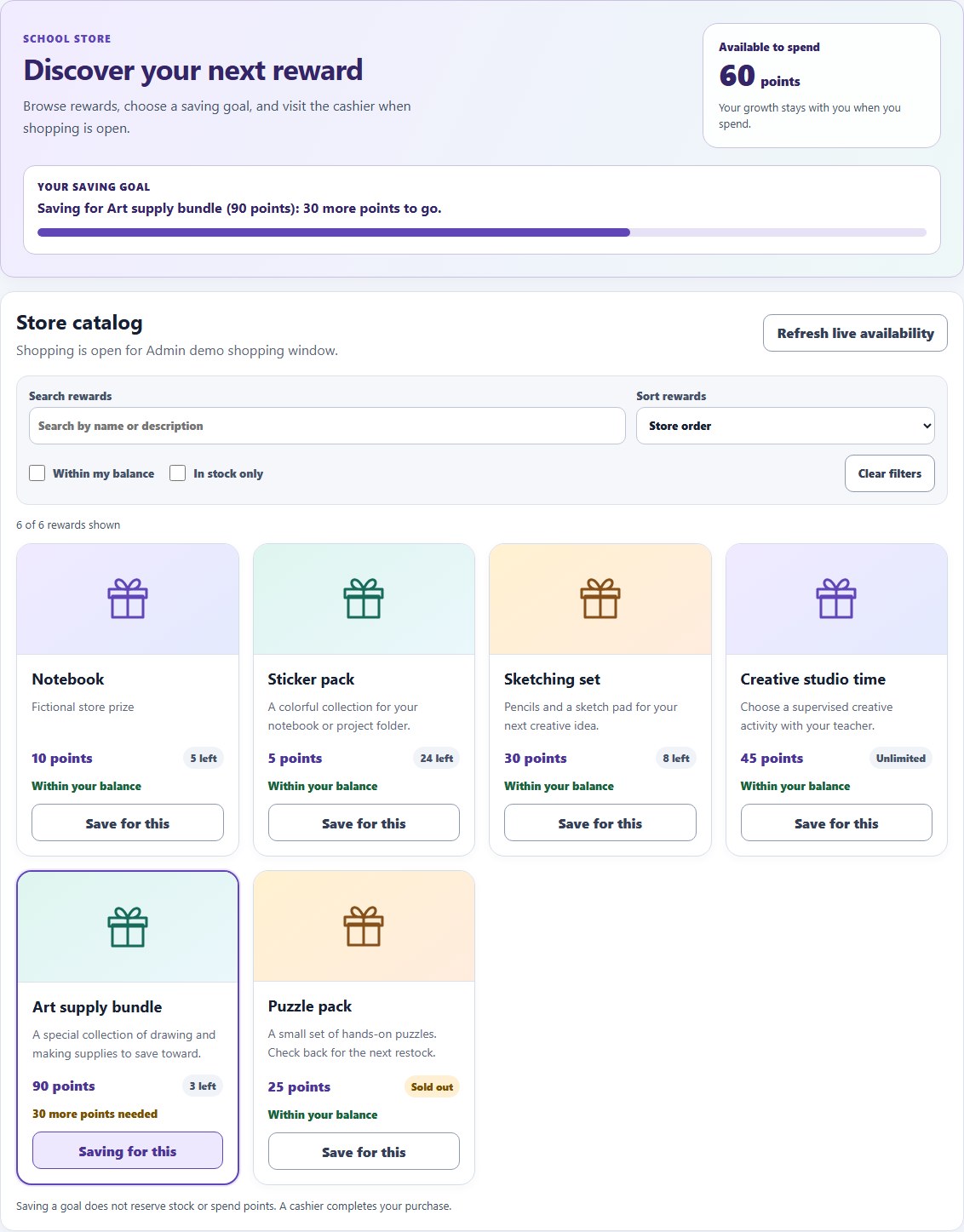Click the Notebook title text
Viewport: 964px width, 1232px height.
coord(68,679)
